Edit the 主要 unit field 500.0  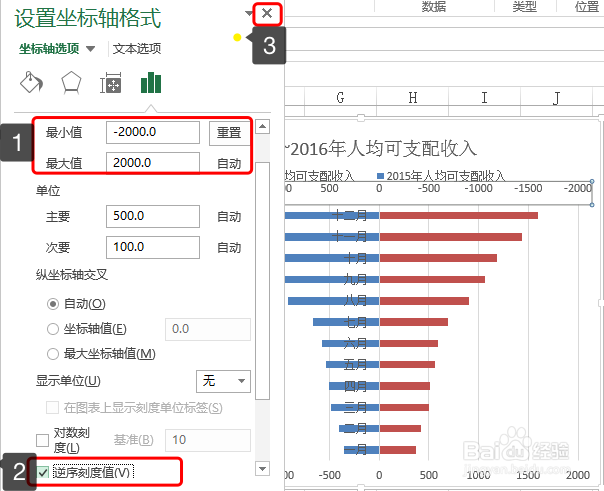coord(153,216)
